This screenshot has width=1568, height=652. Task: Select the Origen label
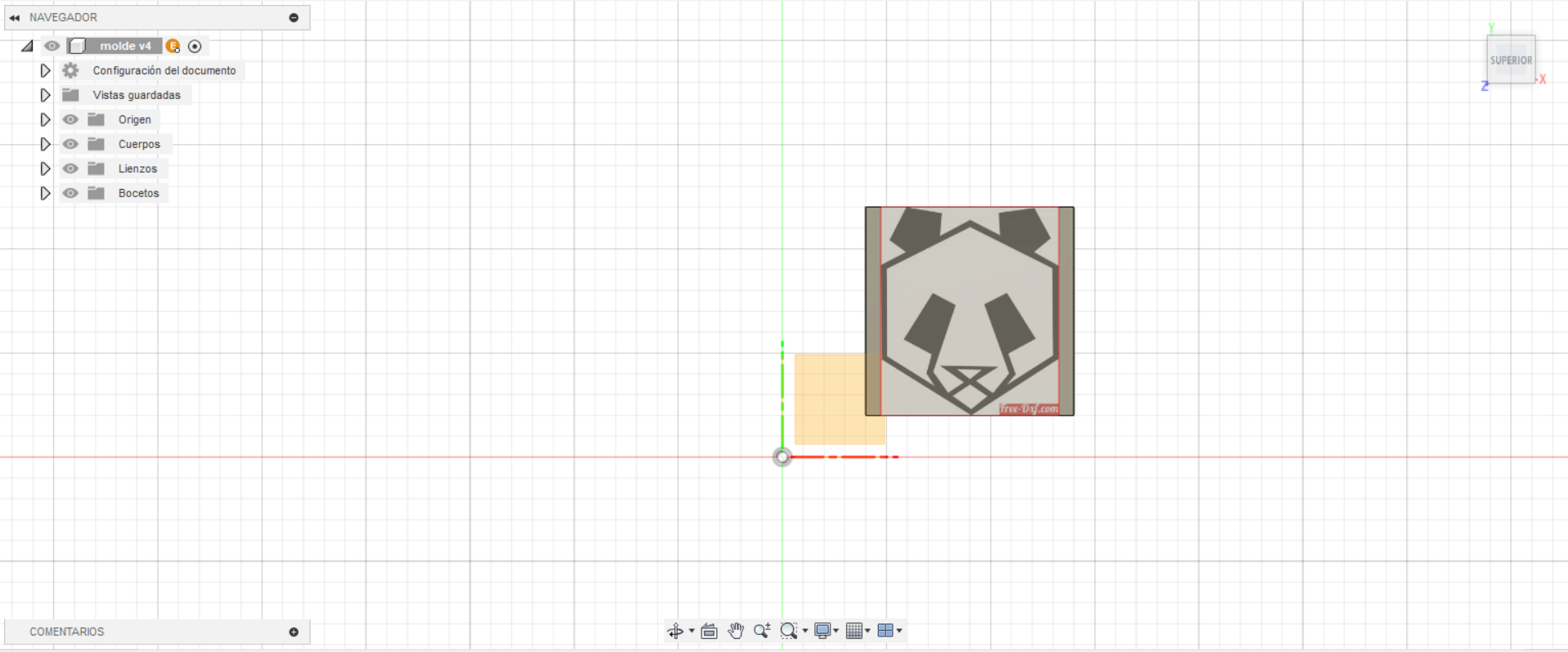135,119
